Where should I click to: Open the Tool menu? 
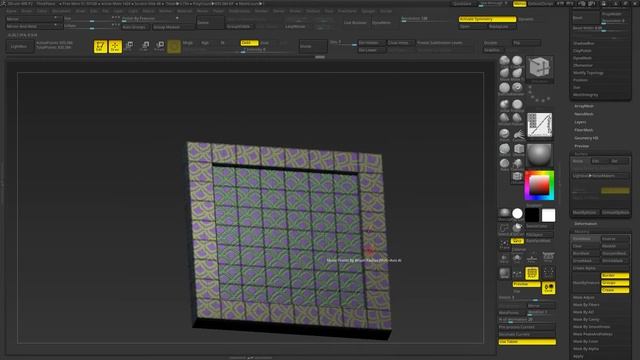tap(329, 11)
